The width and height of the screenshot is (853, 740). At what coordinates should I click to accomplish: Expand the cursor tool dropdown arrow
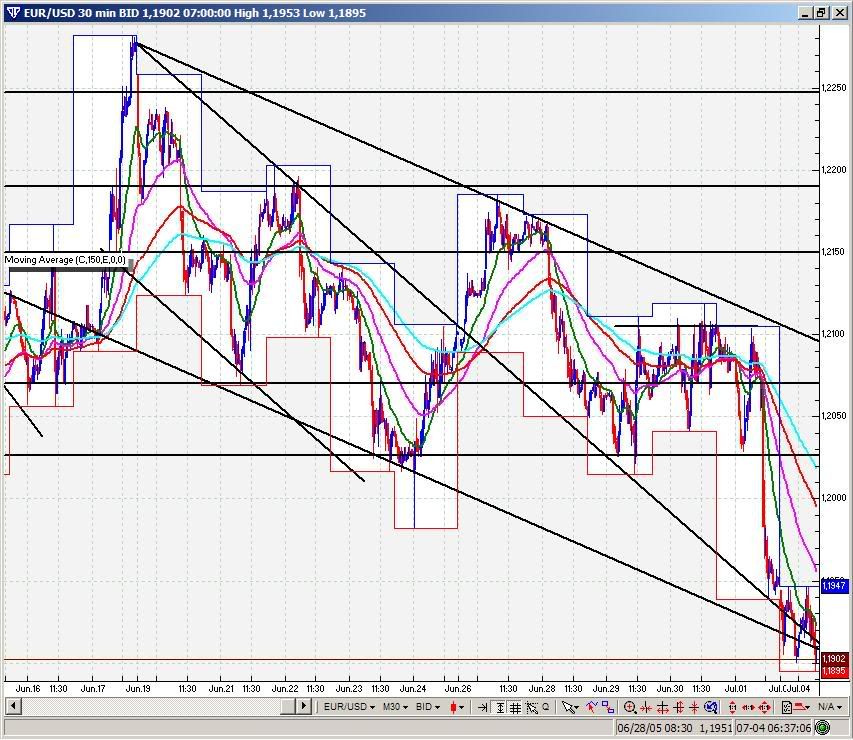(576, 708)
